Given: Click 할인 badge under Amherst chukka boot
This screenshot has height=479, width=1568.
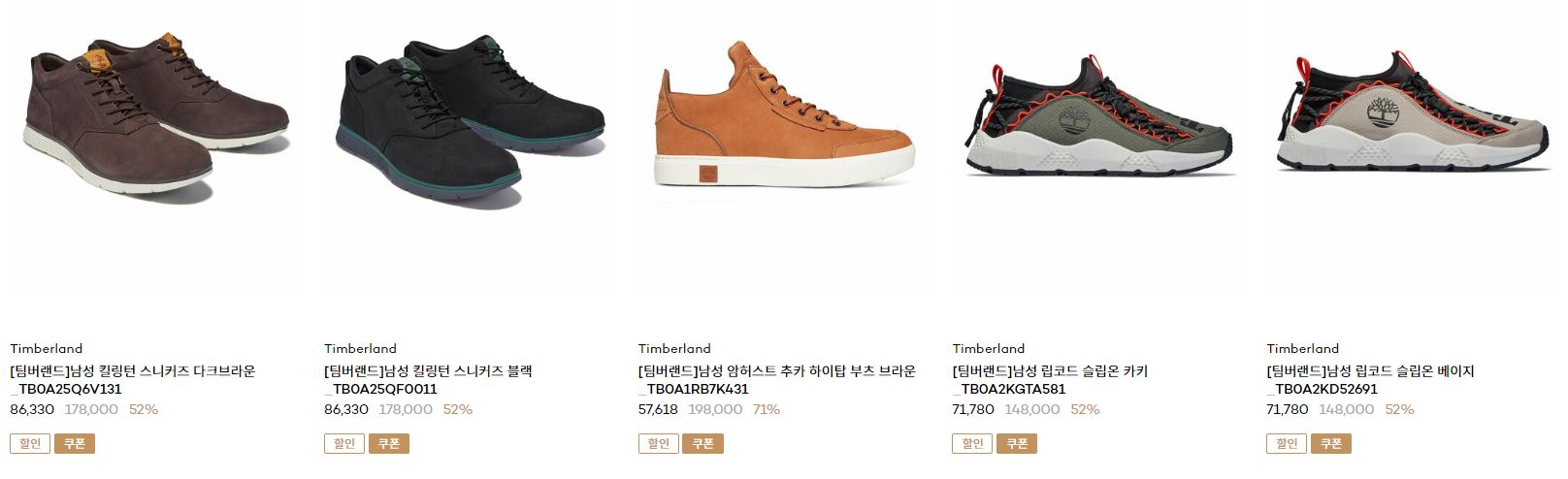Looking at the screenshot, I should [x=659, y=443].
